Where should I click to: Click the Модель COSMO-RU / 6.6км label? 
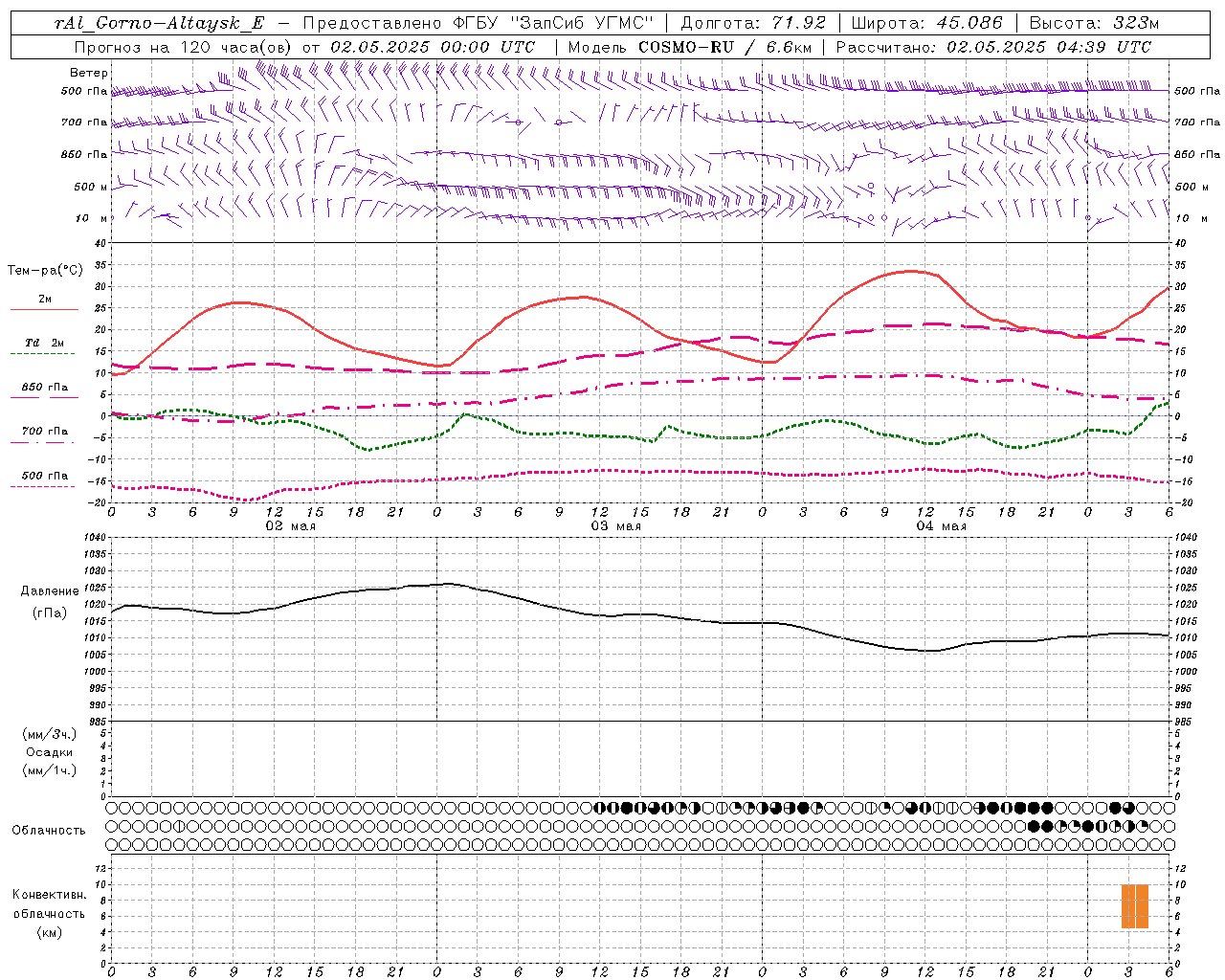689,47
